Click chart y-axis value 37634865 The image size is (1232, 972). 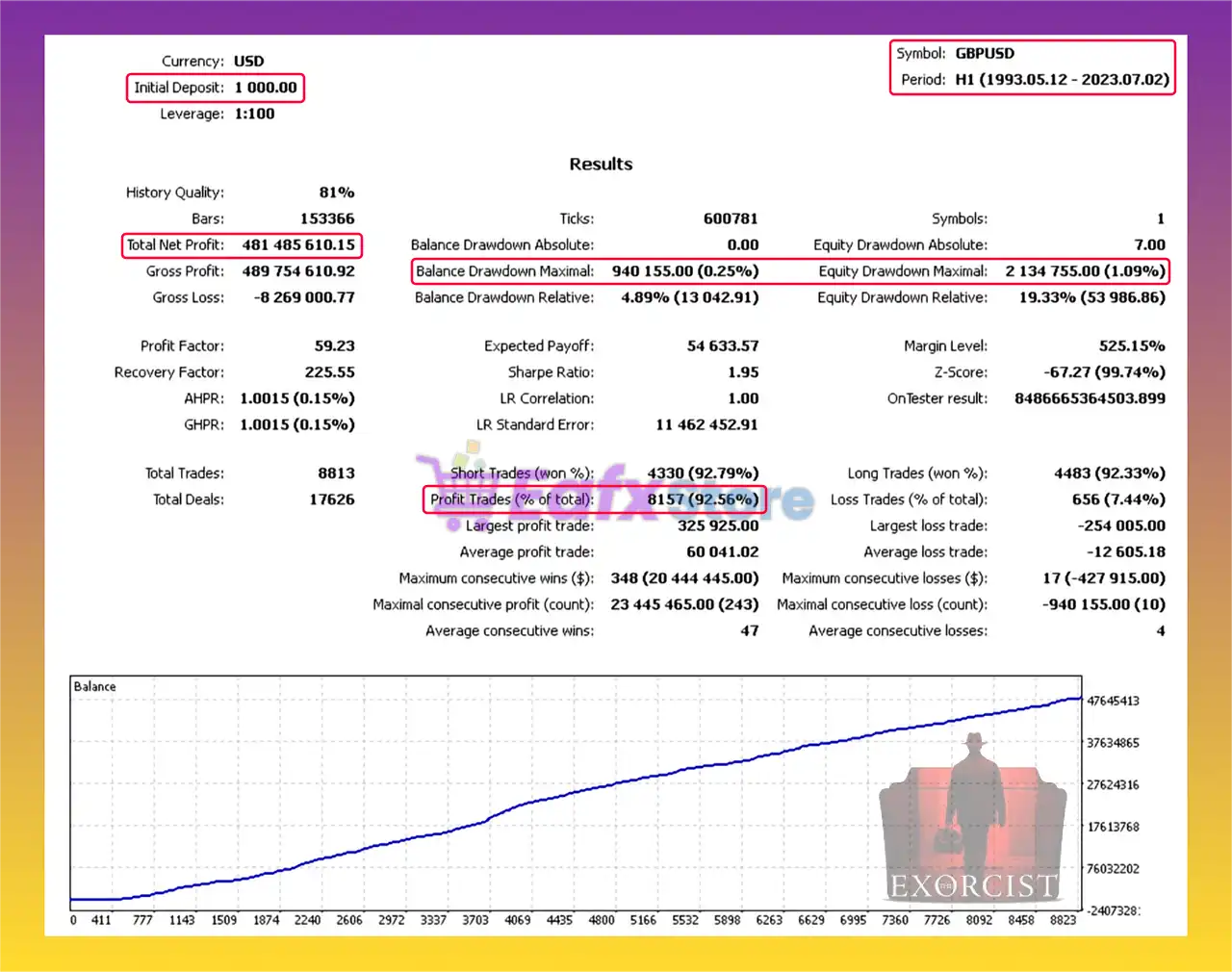coord(1113,743)
